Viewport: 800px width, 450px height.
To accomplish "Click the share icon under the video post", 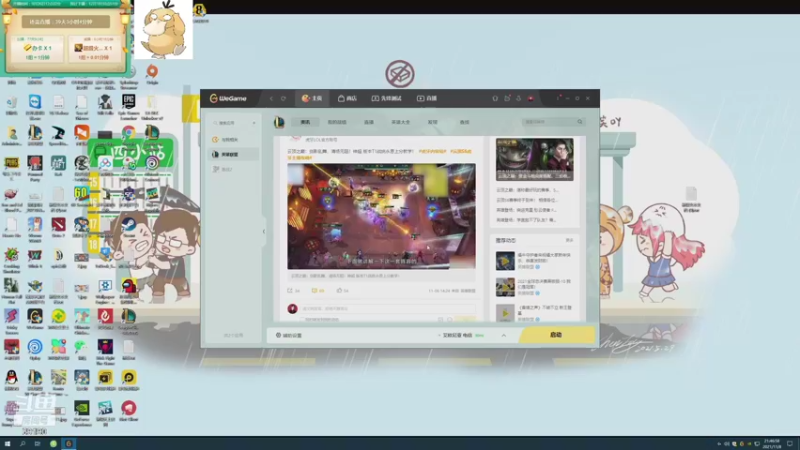I will tap(290, 290).
